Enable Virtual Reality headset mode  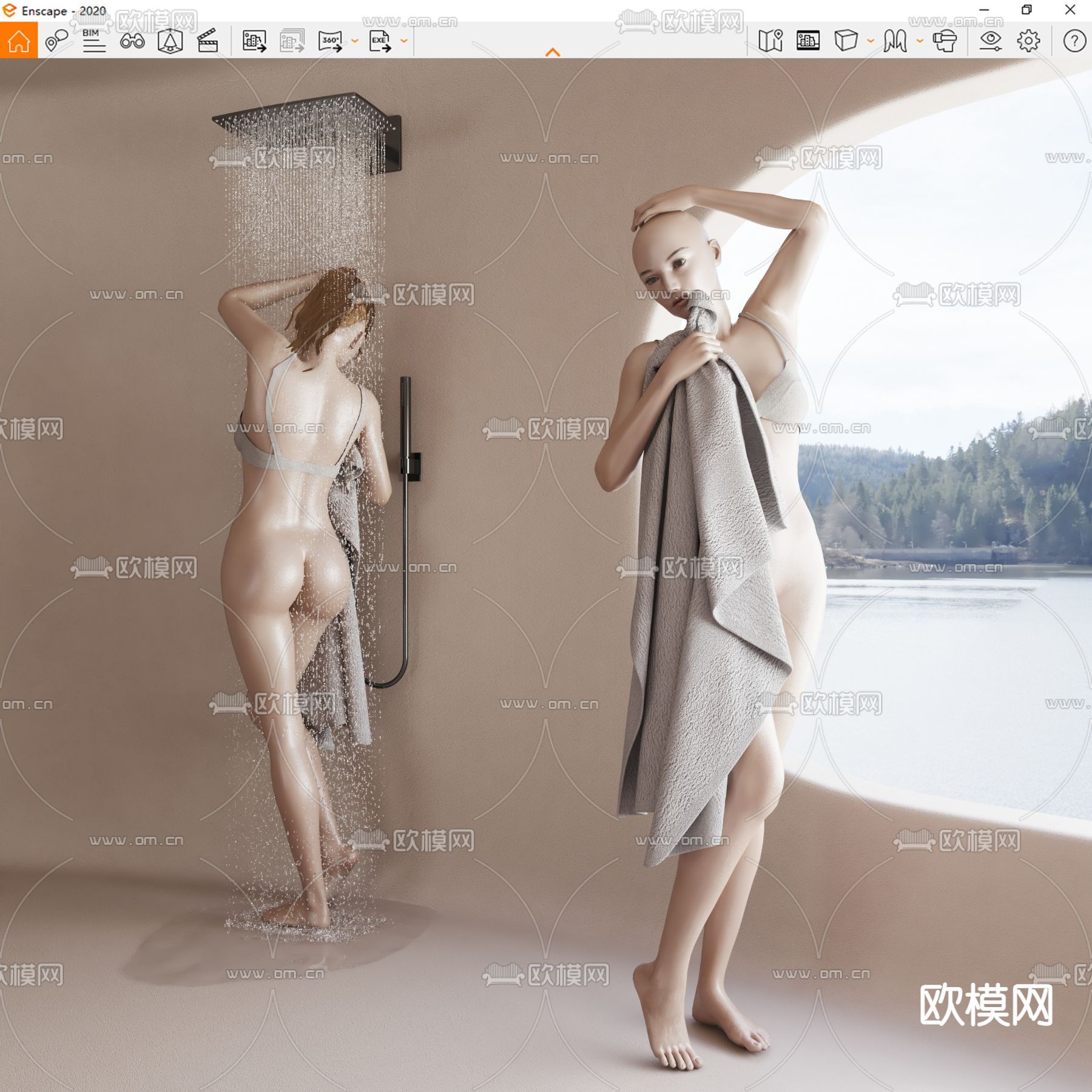tap(945, 41)
